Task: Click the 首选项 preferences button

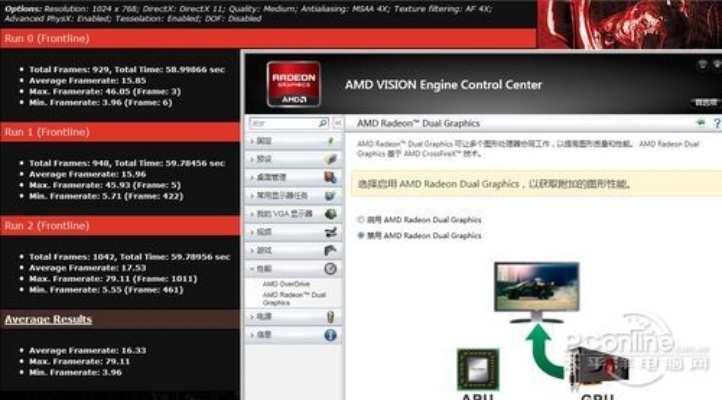Action: (x=706, y=102)
